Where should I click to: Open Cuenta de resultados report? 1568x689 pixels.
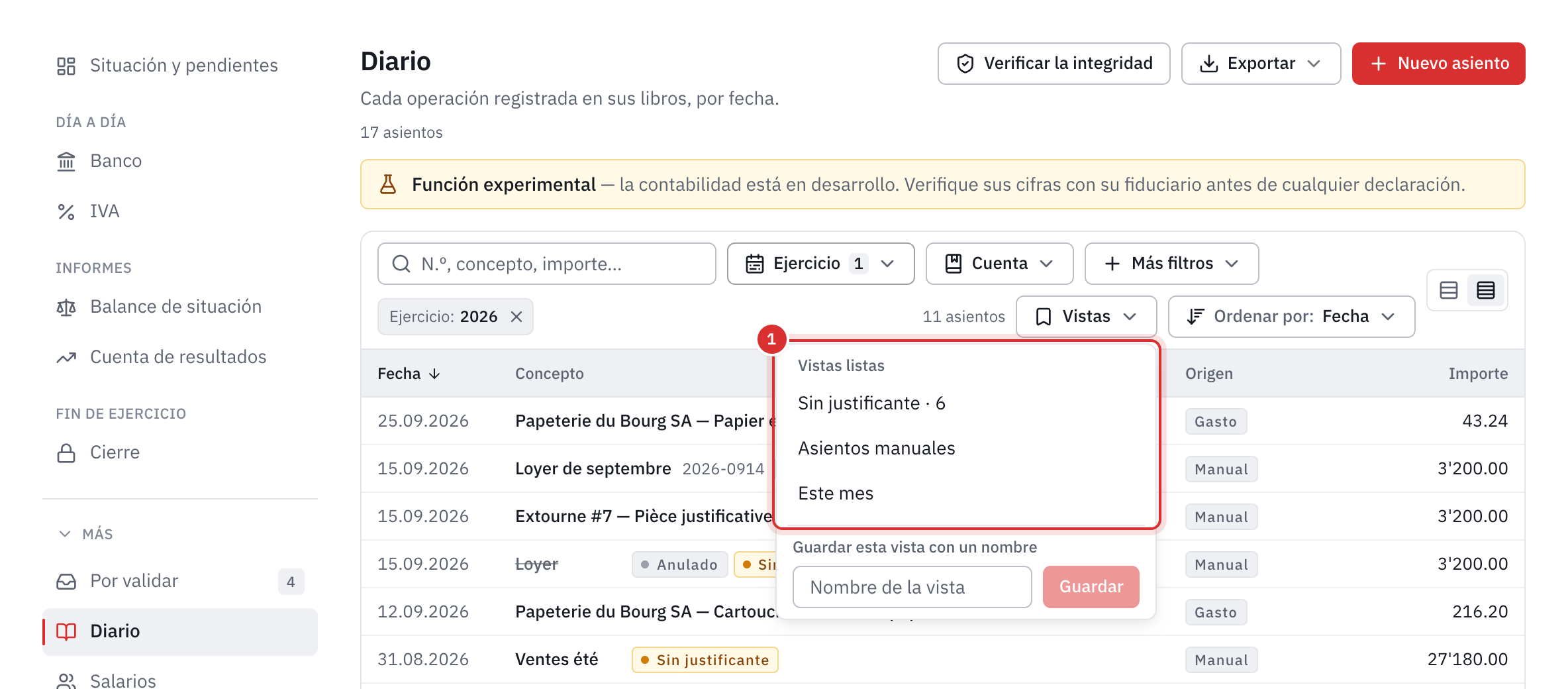[180, 356]
